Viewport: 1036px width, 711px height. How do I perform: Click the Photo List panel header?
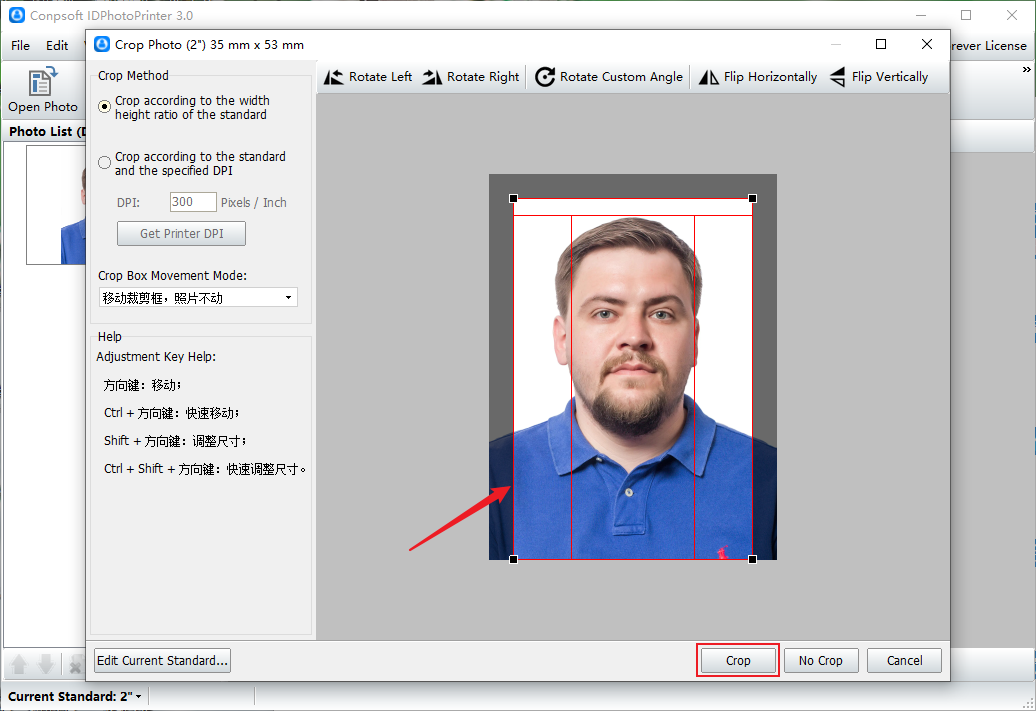click(x=46, y=131)
